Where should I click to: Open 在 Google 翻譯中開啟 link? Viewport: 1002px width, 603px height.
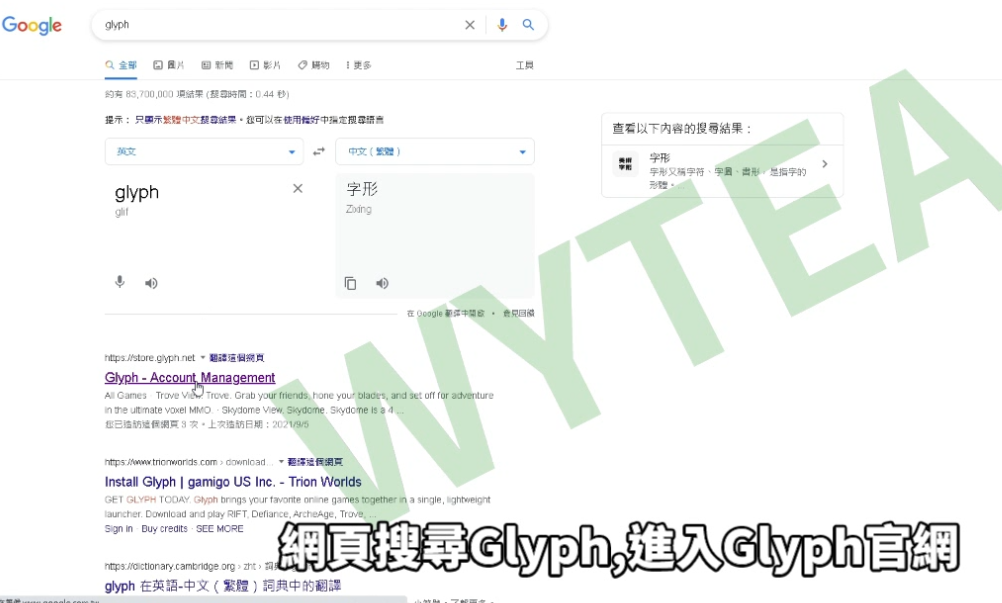pyautogui.click(x=446, y=314)
